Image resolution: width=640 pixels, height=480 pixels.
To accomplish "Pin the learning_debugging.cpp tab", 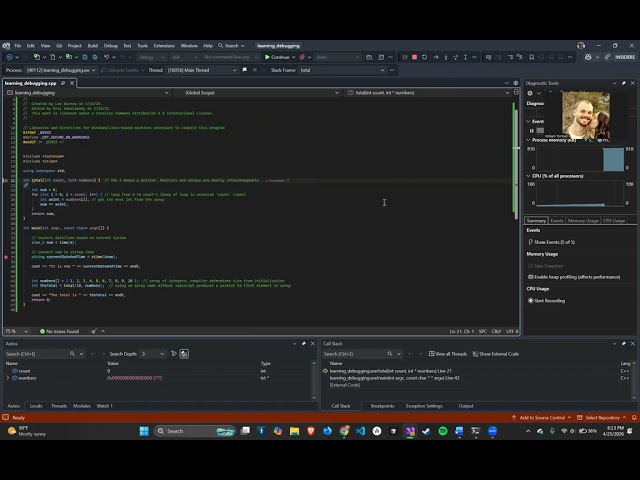I will pyautogui.click(x=63, y=83).
